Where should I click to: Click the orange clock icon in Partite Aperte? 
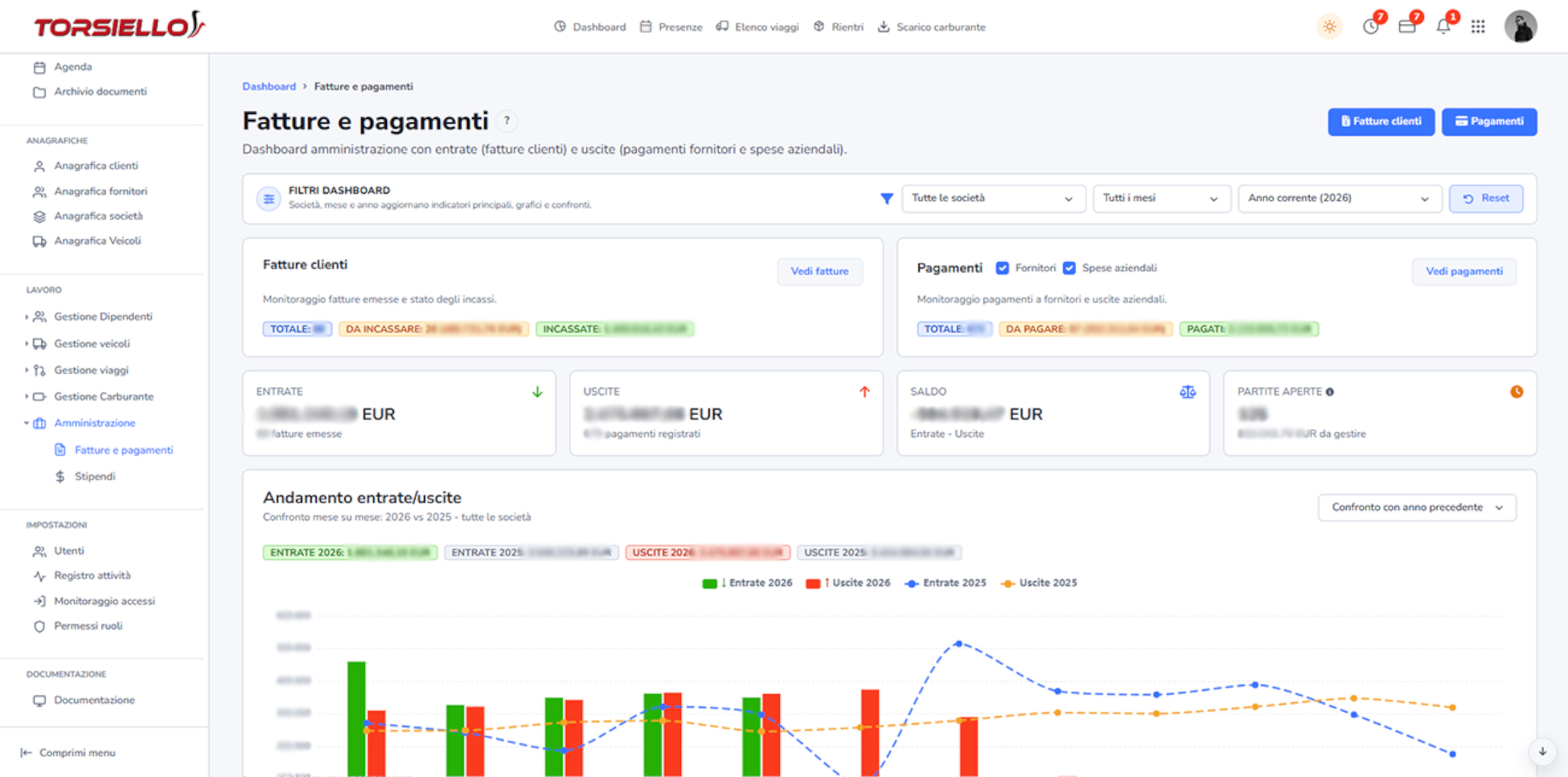1517,392
